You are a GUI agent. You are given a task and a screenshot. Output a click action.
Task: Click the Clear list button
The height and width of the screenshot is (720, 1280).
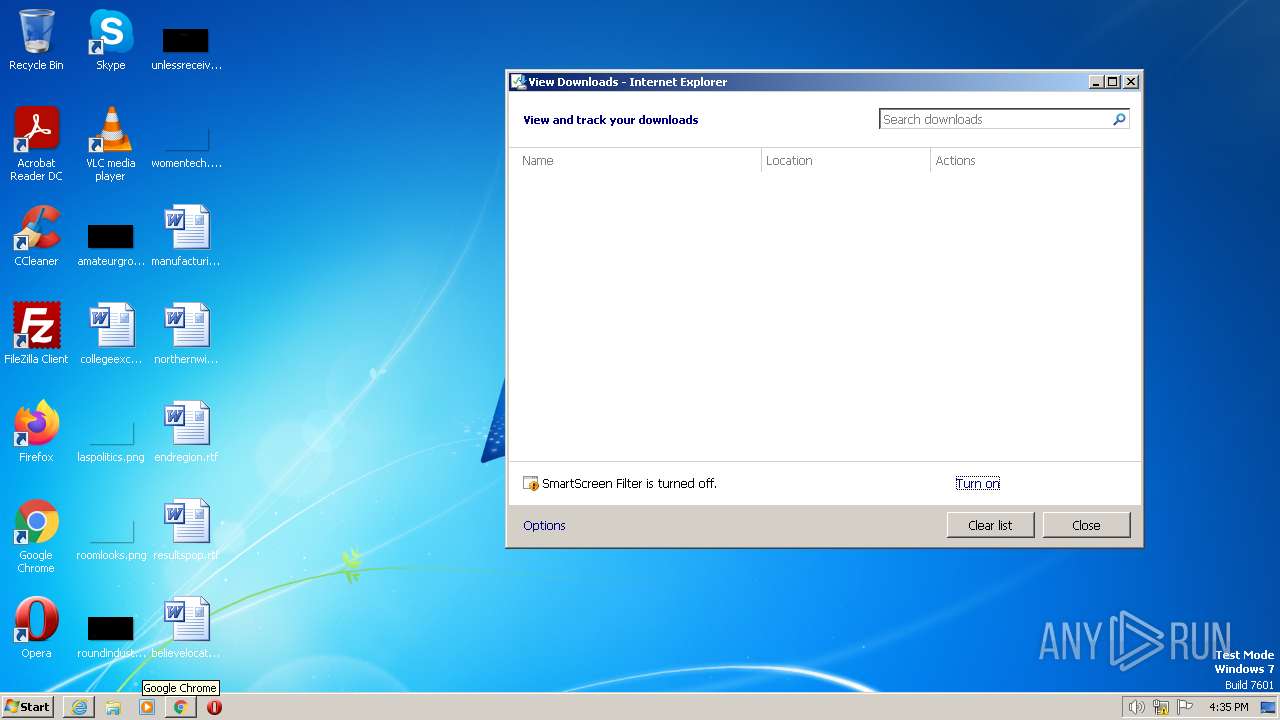coord(990,525)
